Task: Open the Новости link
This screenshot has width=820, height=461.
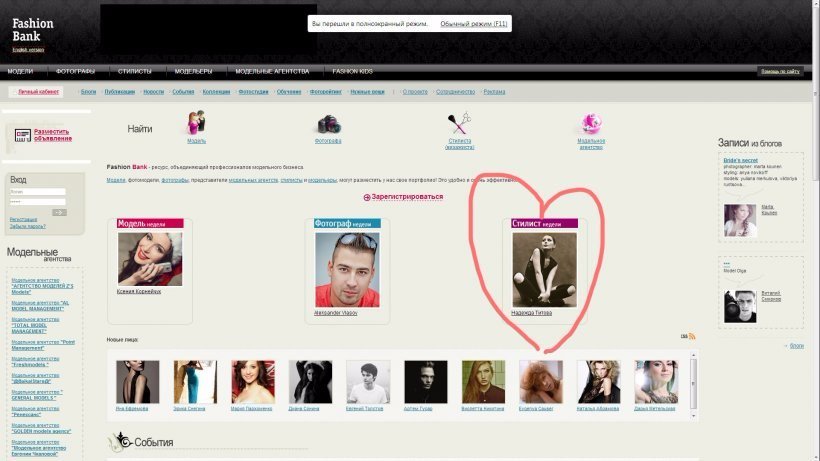Action: coord(153,91)
